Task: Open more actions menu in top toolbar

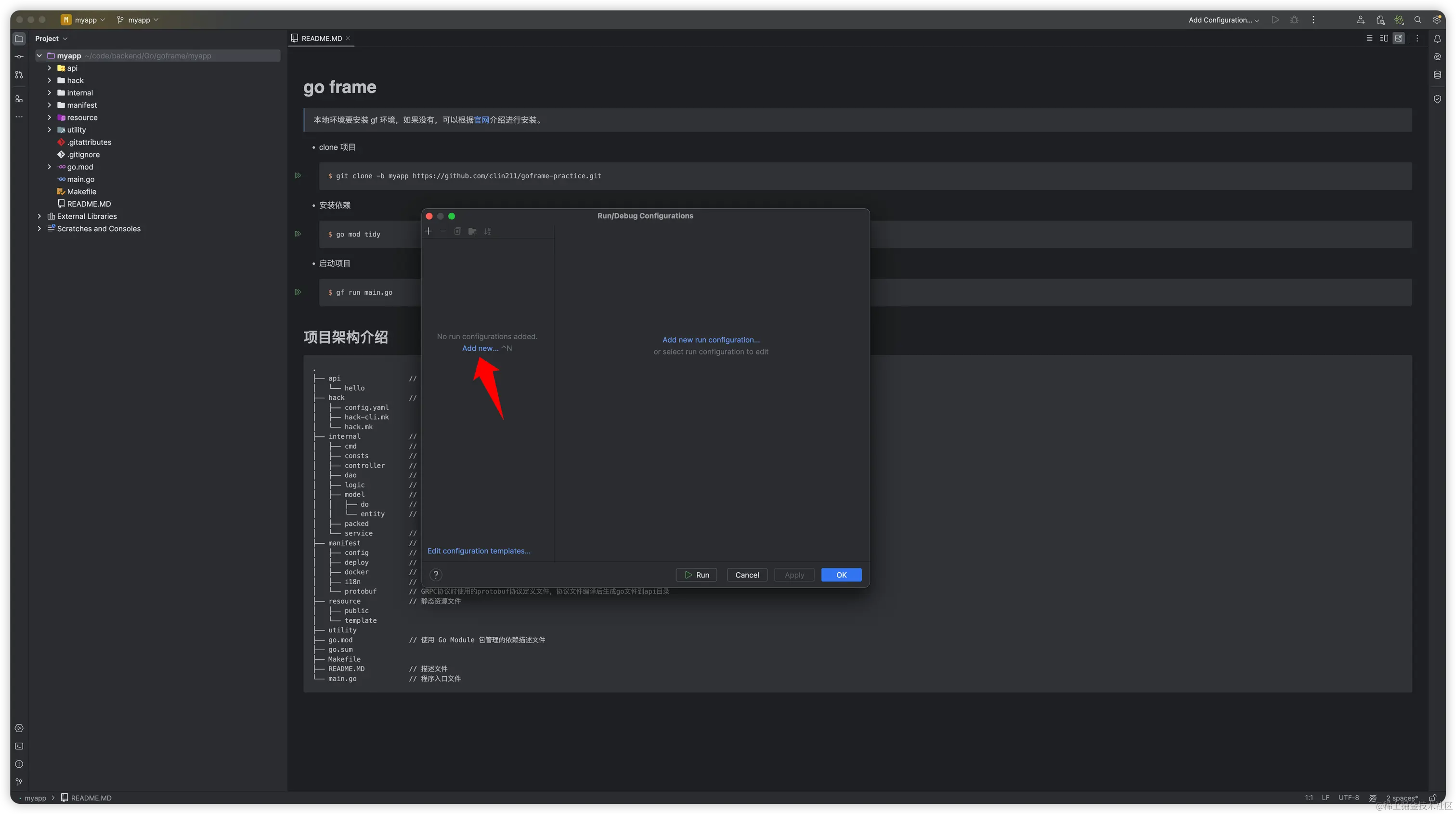Action: pos(1313,20)
